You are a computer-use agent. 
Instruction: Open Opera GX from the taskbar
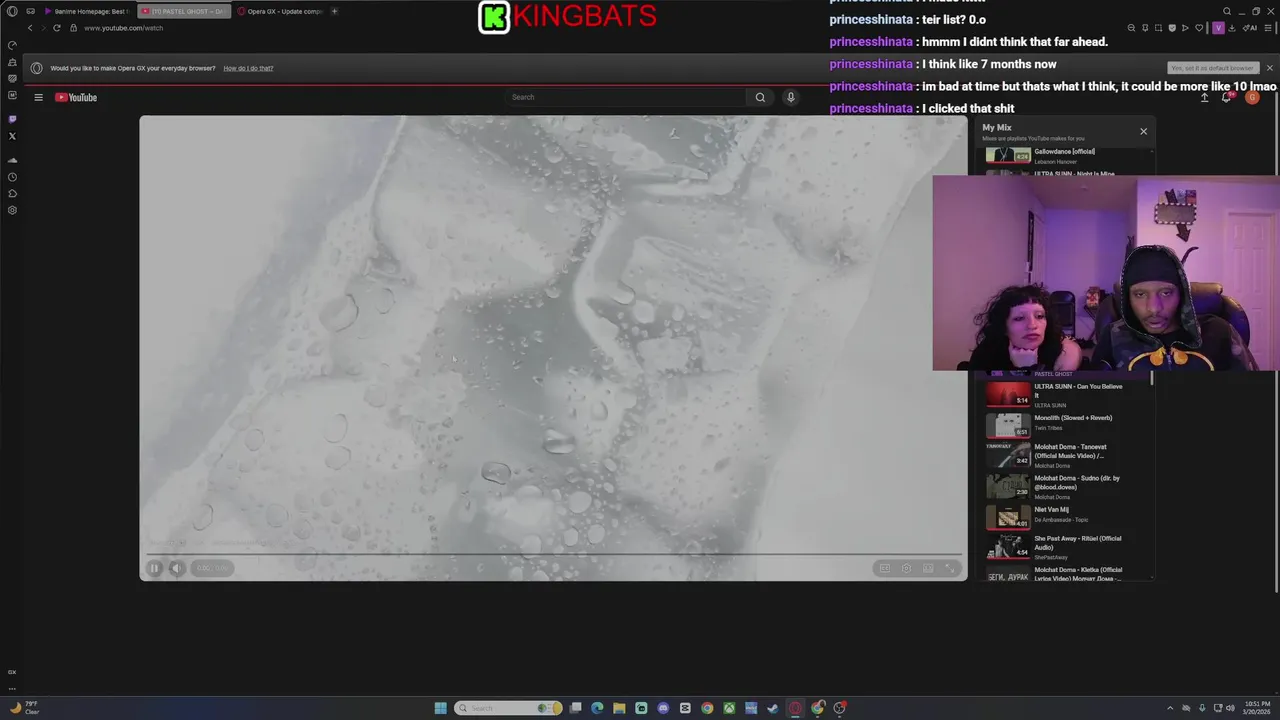[x=795, y=708]
